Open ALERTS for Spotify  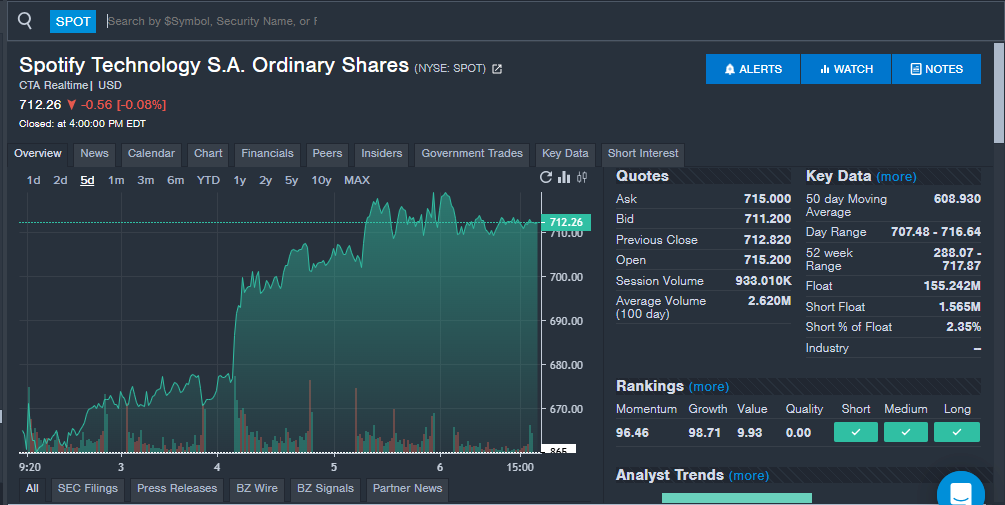coord(753,69)
